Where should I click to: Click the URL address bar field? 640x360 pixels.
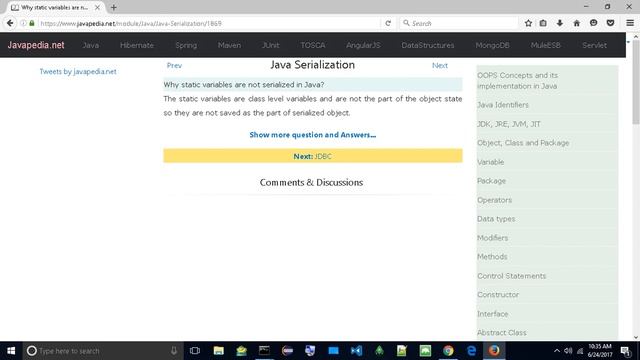point(208,23)
